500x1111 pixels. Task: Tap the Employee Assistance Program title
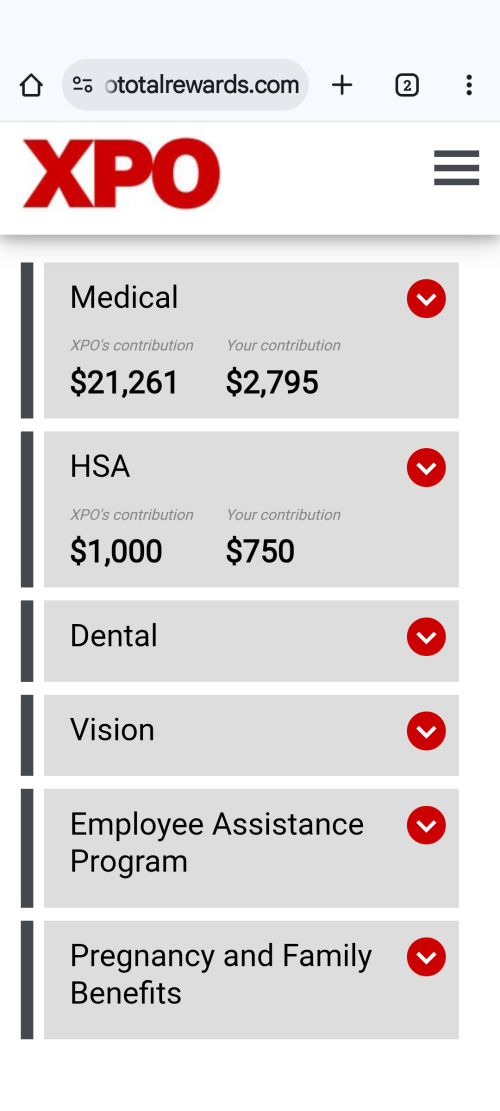coord(217,843)
